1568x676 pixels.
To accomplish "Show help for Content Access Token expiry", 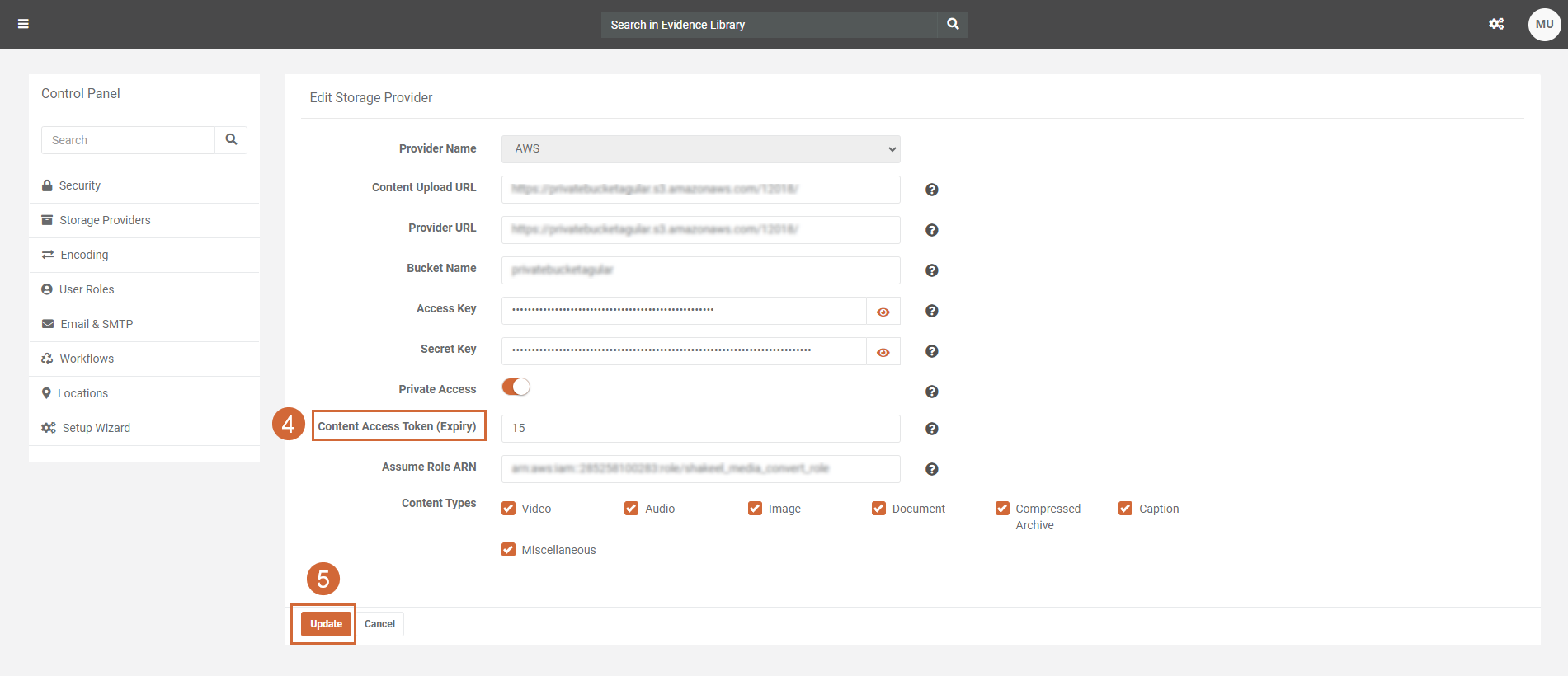I will [x=931, y=429].
